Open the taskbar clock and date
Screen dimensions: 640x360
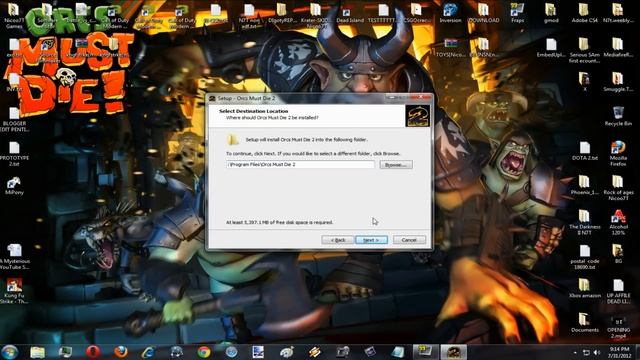(620, 352)
